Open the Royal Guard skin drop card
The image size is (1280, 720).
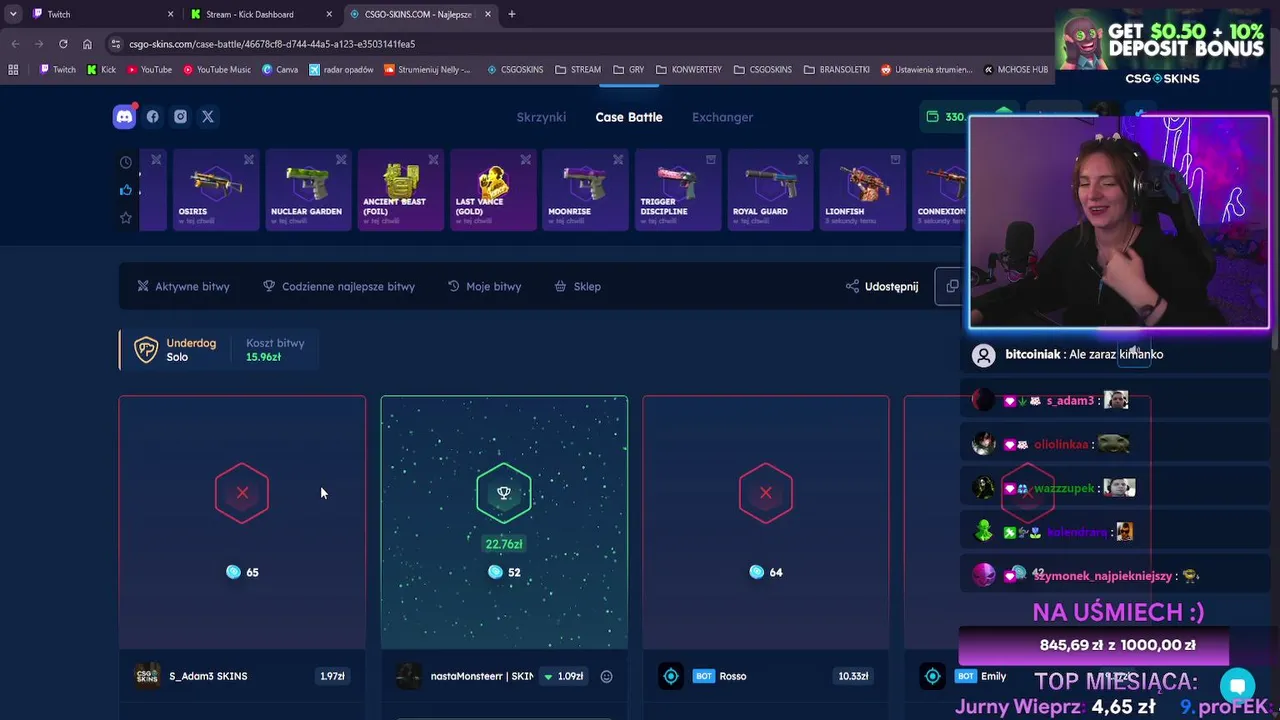(x=770, y=190)
